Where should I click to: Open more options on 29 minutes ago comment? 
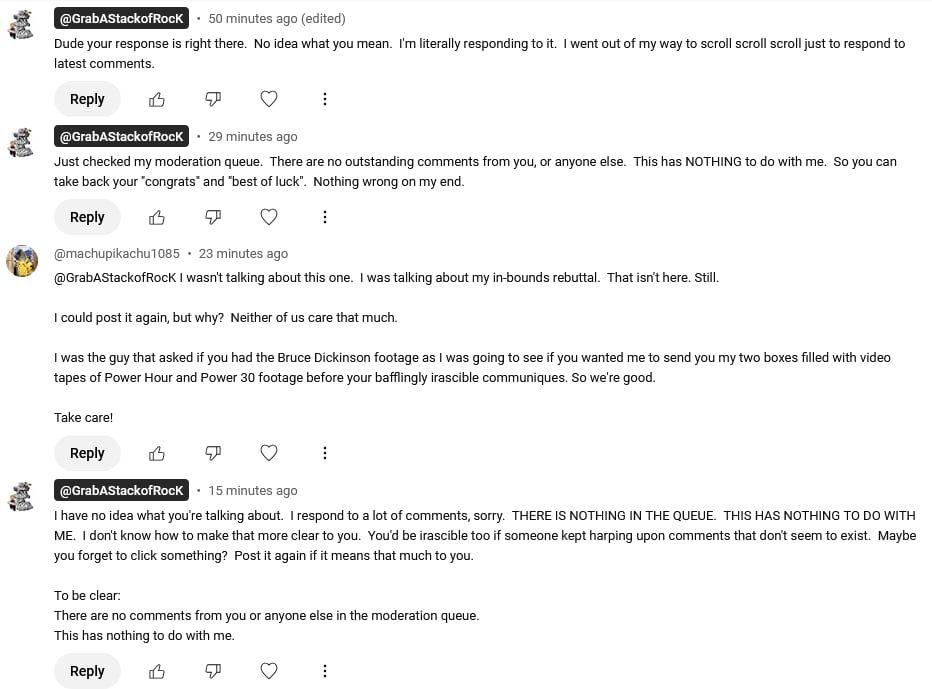point(325,217)
